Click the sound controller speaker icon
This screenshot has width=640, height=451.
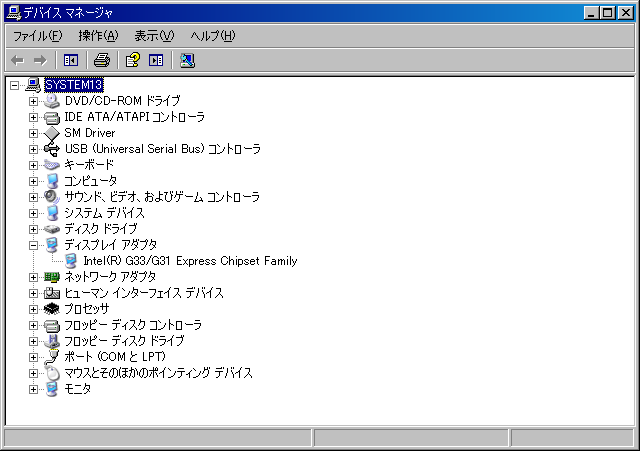pos(52,197)
